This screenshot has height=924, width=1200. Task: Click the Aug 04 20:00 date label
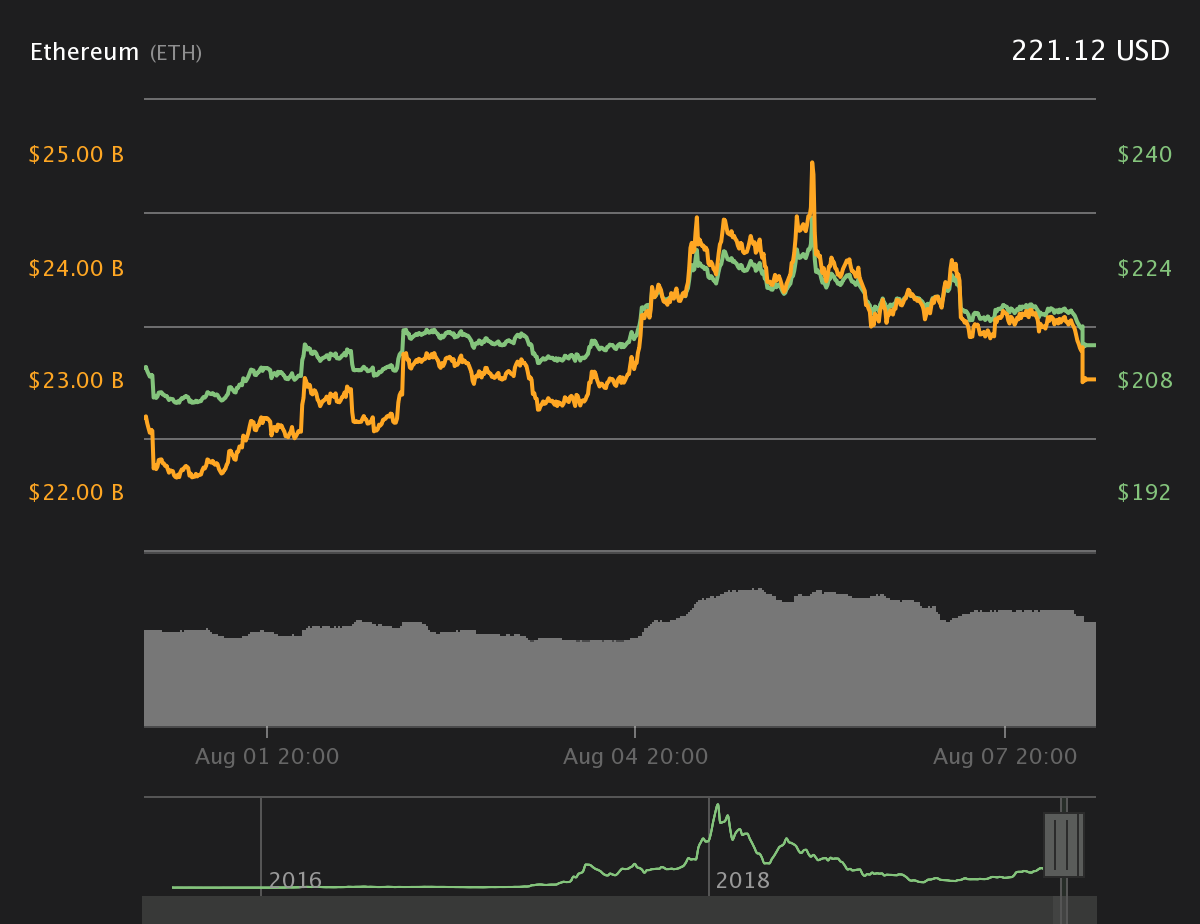click(x=635, y=757)
